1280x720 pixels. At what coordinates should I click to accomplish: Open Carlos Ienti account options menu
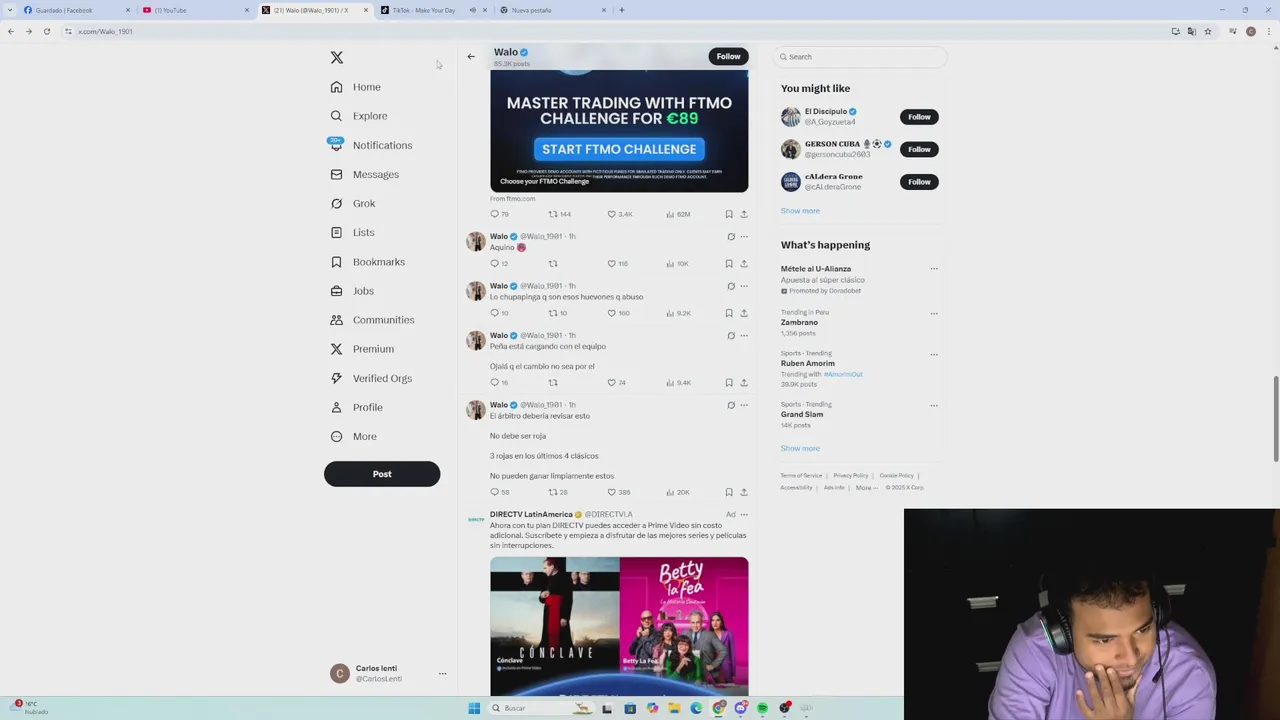click(x=442, y=673)
